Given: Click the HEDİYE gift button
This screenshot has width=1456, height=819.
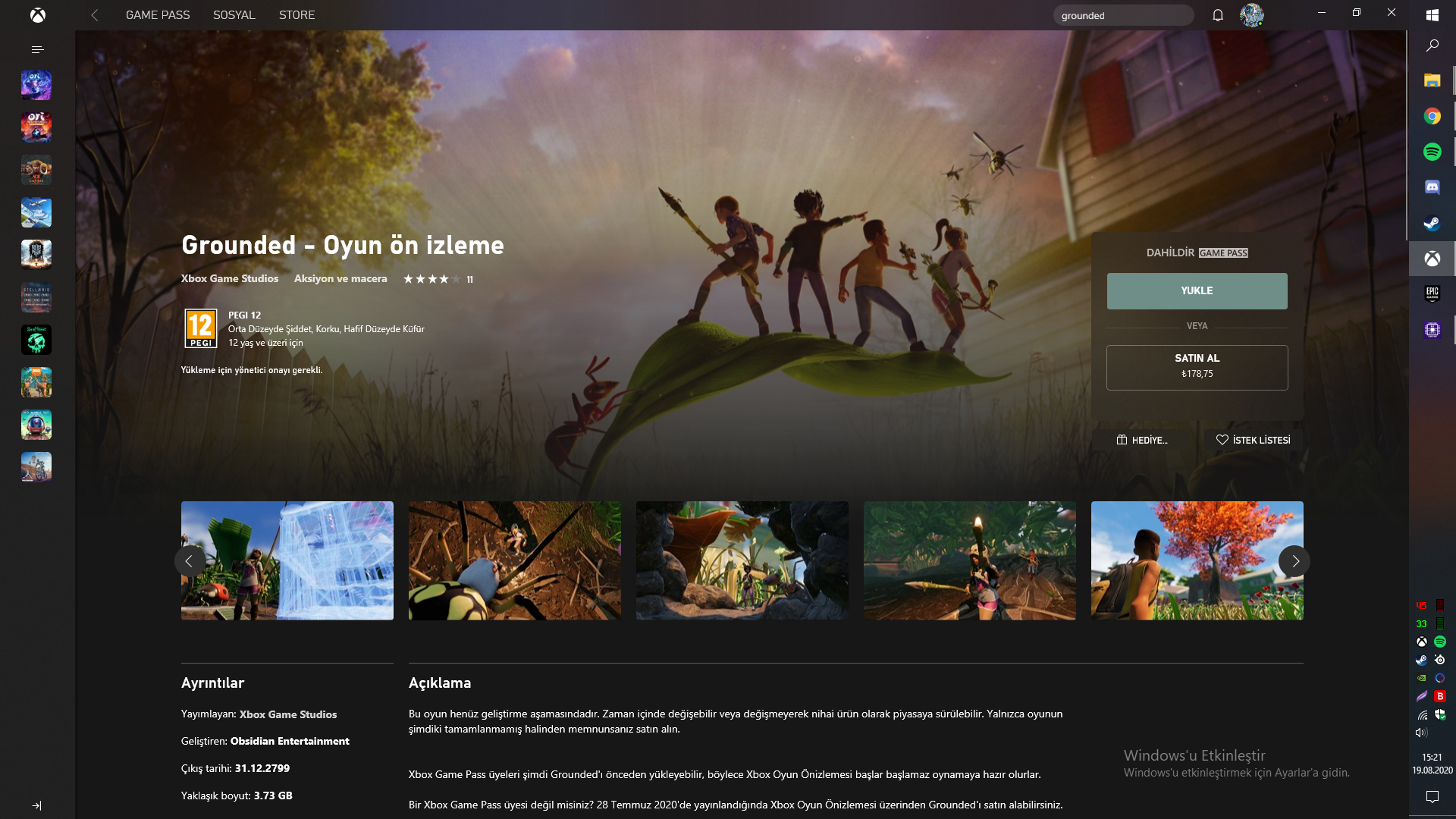Looking at the screenshot, I should point(1142,440).
